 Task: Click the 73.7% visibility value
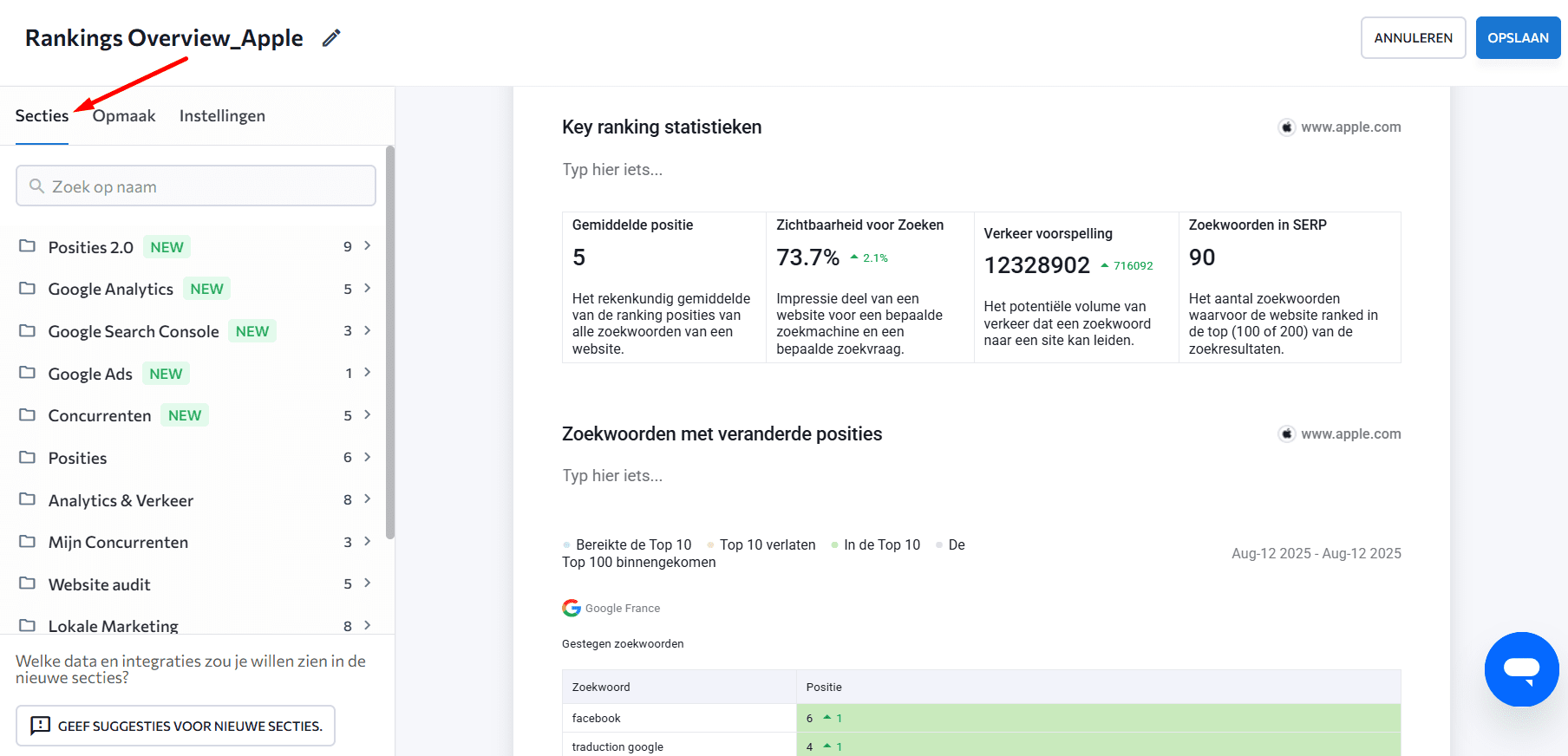[x=807, y=257]
